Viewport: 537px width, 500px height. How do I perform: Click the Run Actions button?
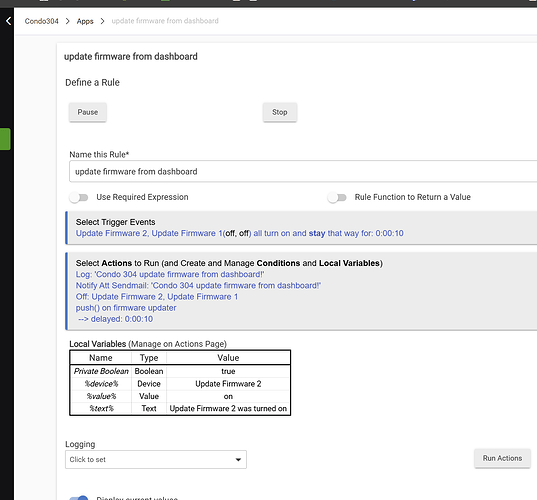pyautogui.click(x=502, y=458)
